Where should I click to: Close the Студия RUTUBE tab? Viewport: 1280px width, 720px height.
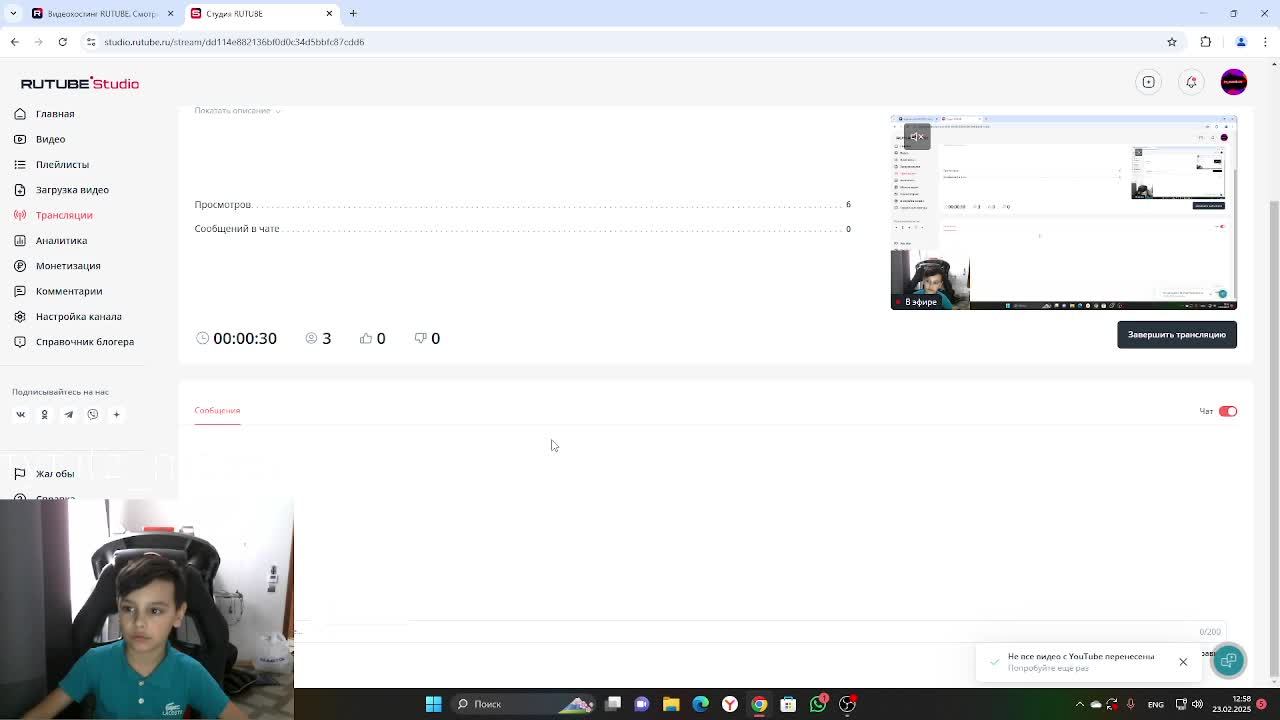tap(329, 13)
